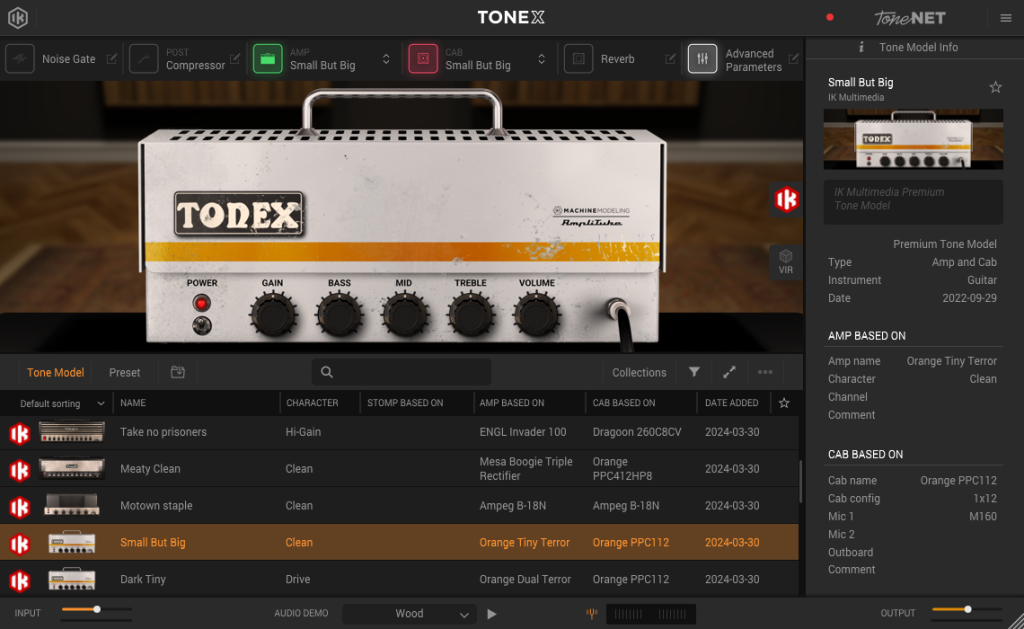Click IK icon on Small But Big row

(x=20, y=544)
